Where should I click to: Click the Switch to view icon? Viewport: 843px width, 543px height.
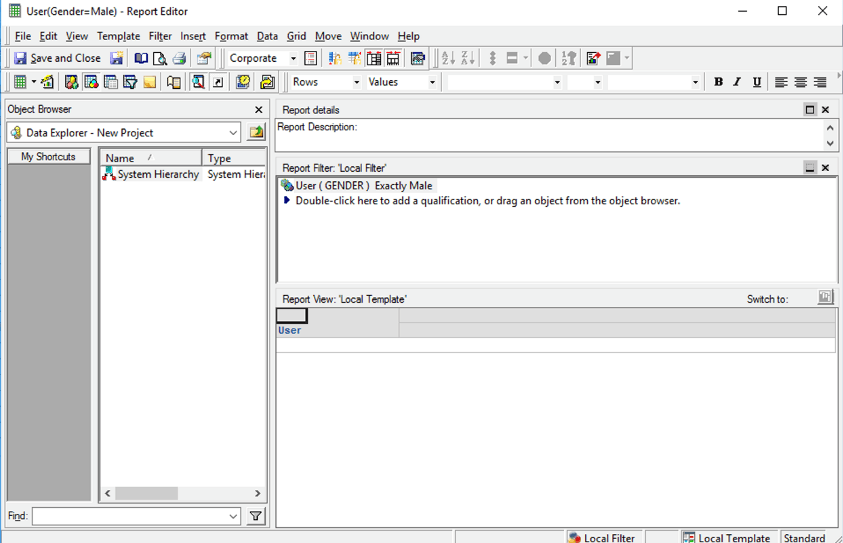[x=825, y=298]
